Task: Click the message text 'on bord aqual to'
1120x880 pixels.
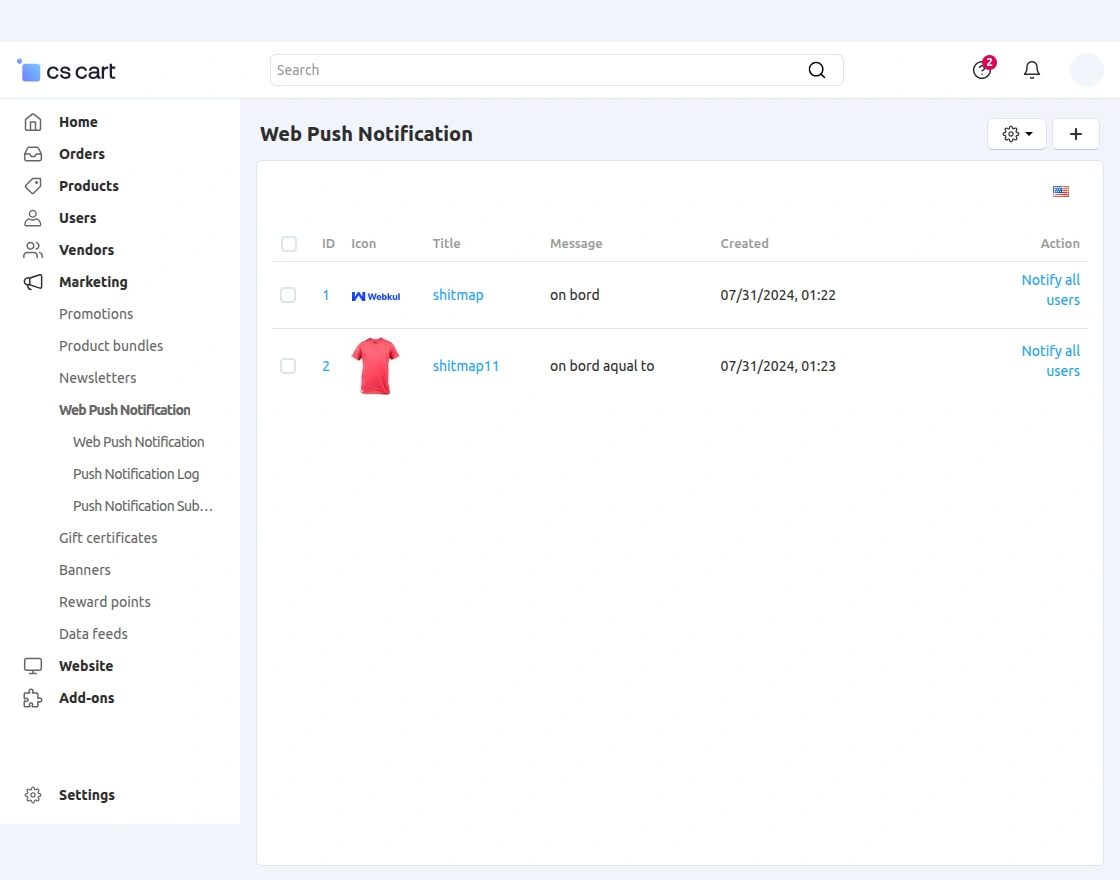Action: tap(602, 366)
